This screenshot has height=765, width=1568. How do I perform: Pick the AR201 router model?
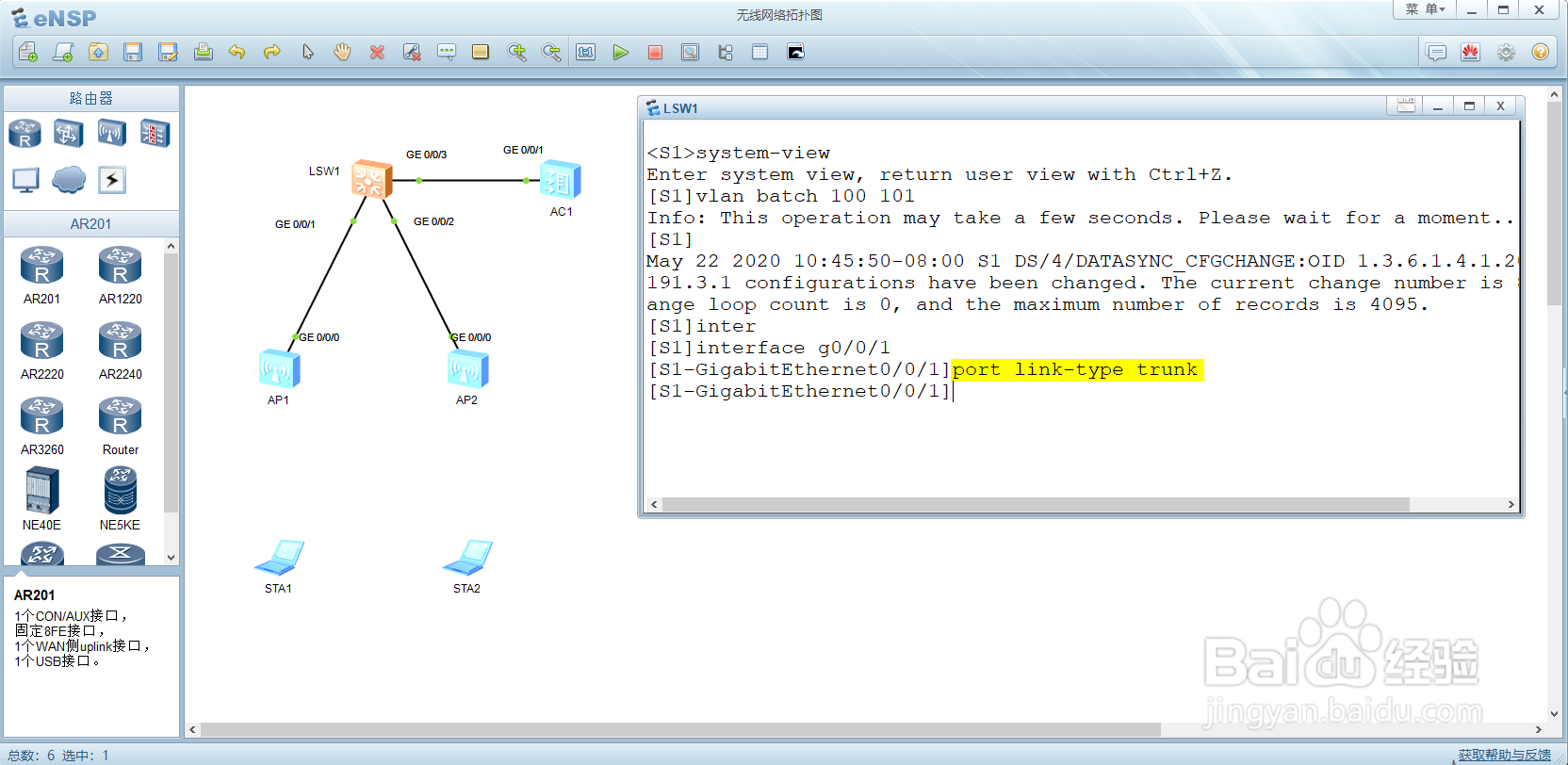pyautogui.click(x=41, y=275)
